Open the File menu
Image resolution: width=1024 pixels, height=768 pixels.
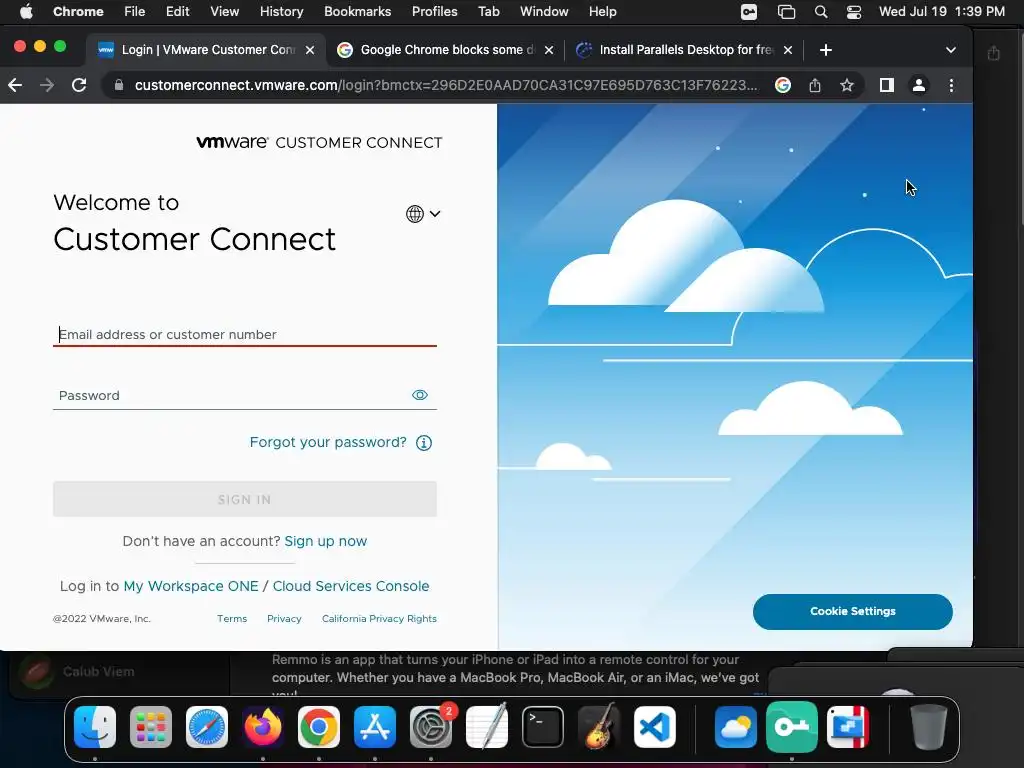click(135, 11)
